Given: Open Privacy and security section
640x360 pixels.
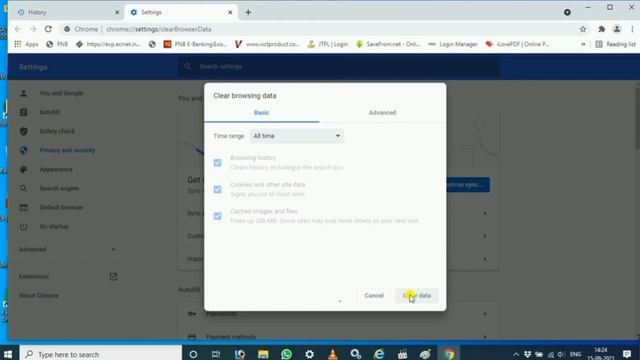Looking at the screenshot, I should click(x=67, y=150).
